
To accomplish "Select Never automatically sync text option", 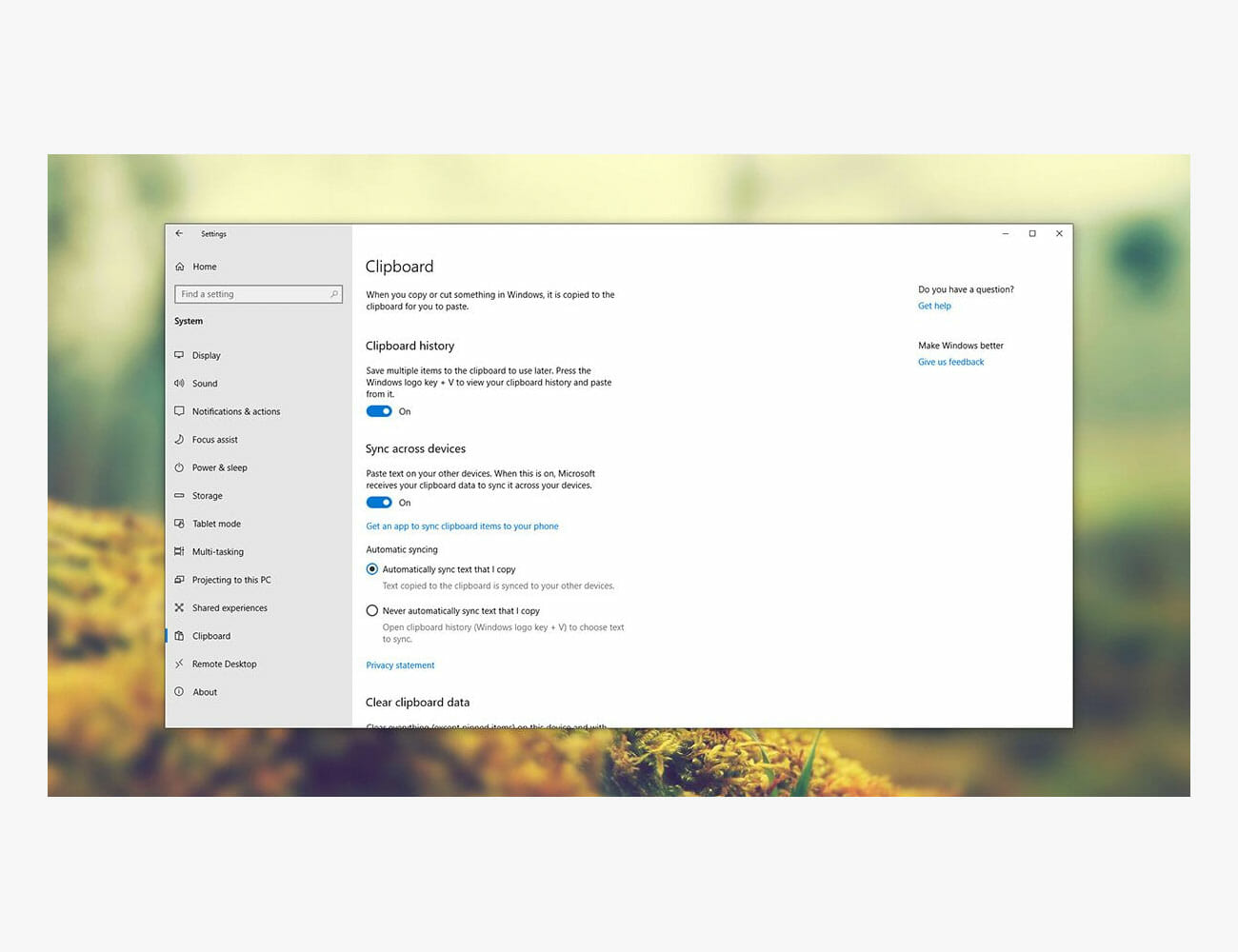I will point(372,611).
